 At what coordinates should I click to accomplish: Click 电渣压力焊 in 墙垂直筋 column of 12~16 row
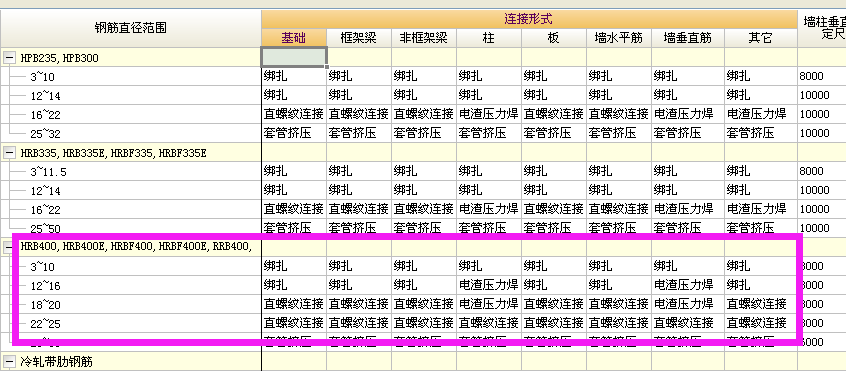coord(684,284)
